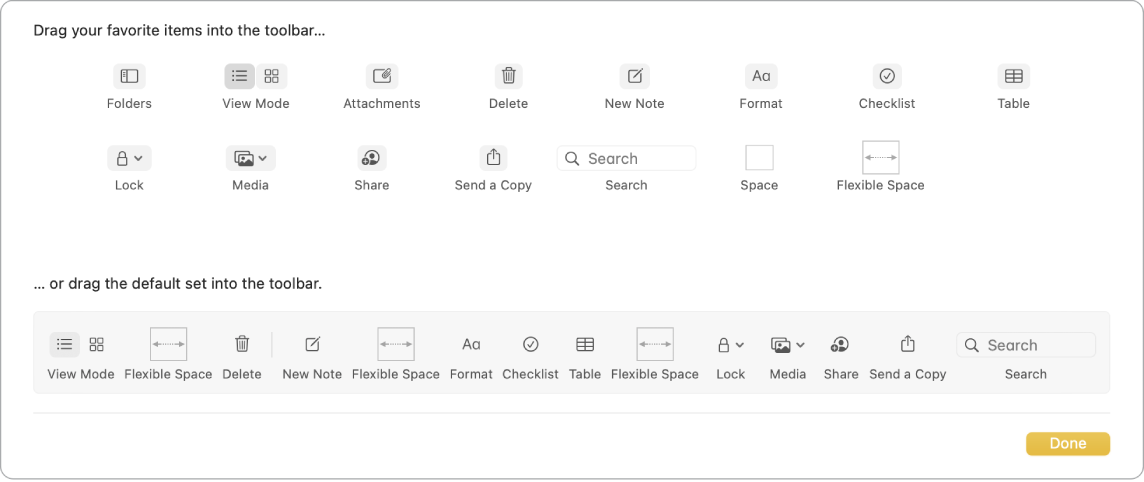This screenshot has height=482, width=1144.
Task: Click the Folders sidebar icon
Action: [x=129, y=76]
